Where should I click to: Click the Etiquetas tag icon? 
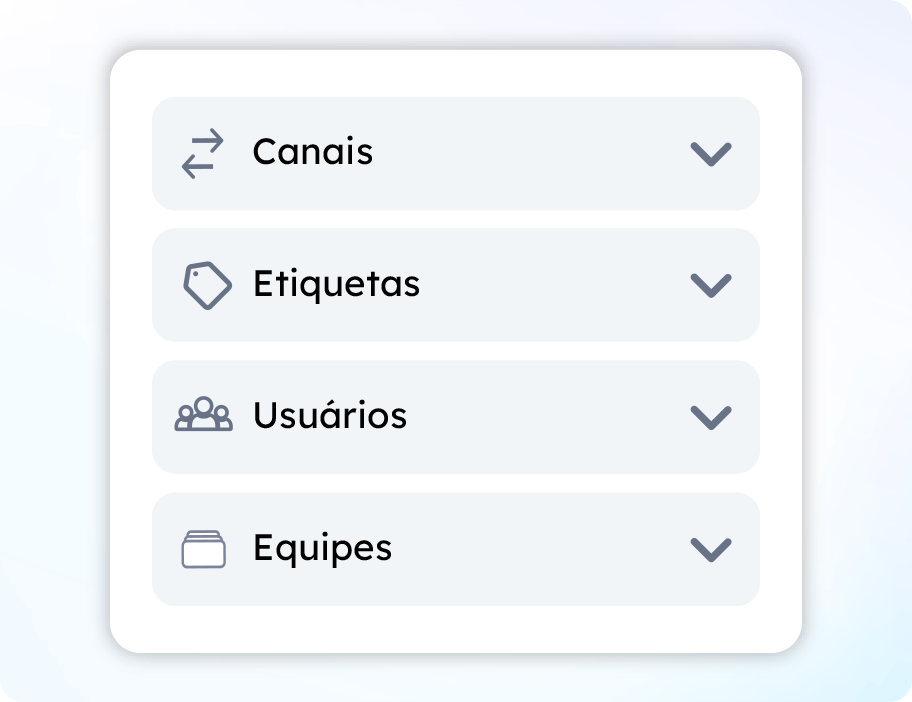pos(207,285)
